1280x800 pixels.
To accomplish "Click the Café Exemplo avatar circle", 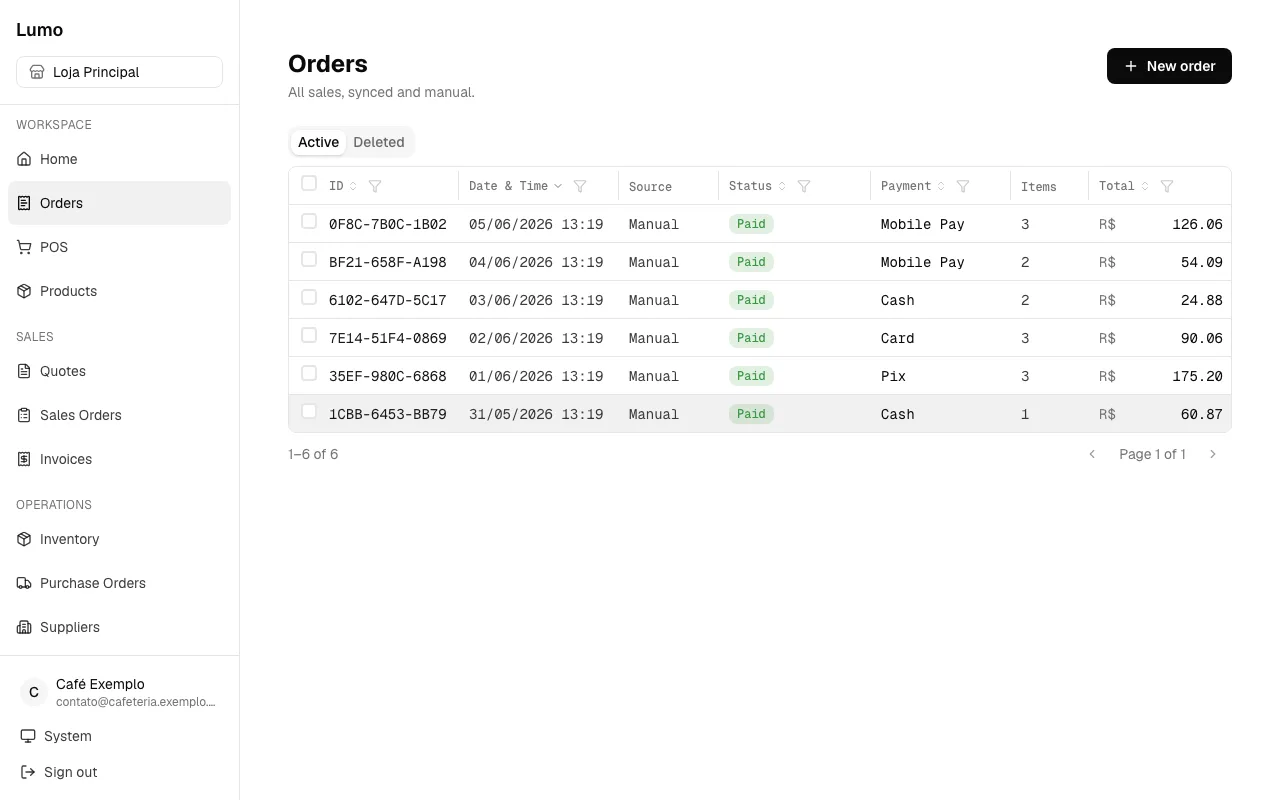I will click(34, 692).
